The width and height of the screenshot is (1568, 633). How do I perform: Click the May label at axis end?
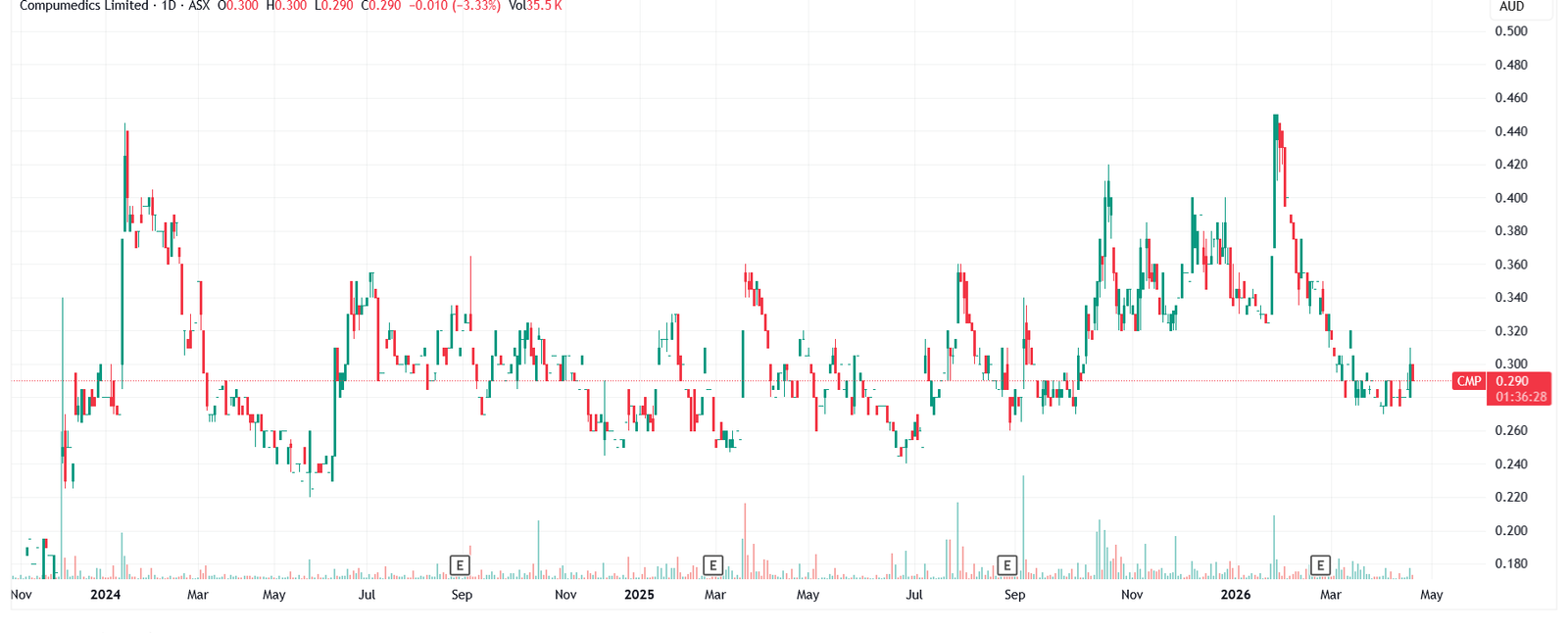tap(1432, 595)
